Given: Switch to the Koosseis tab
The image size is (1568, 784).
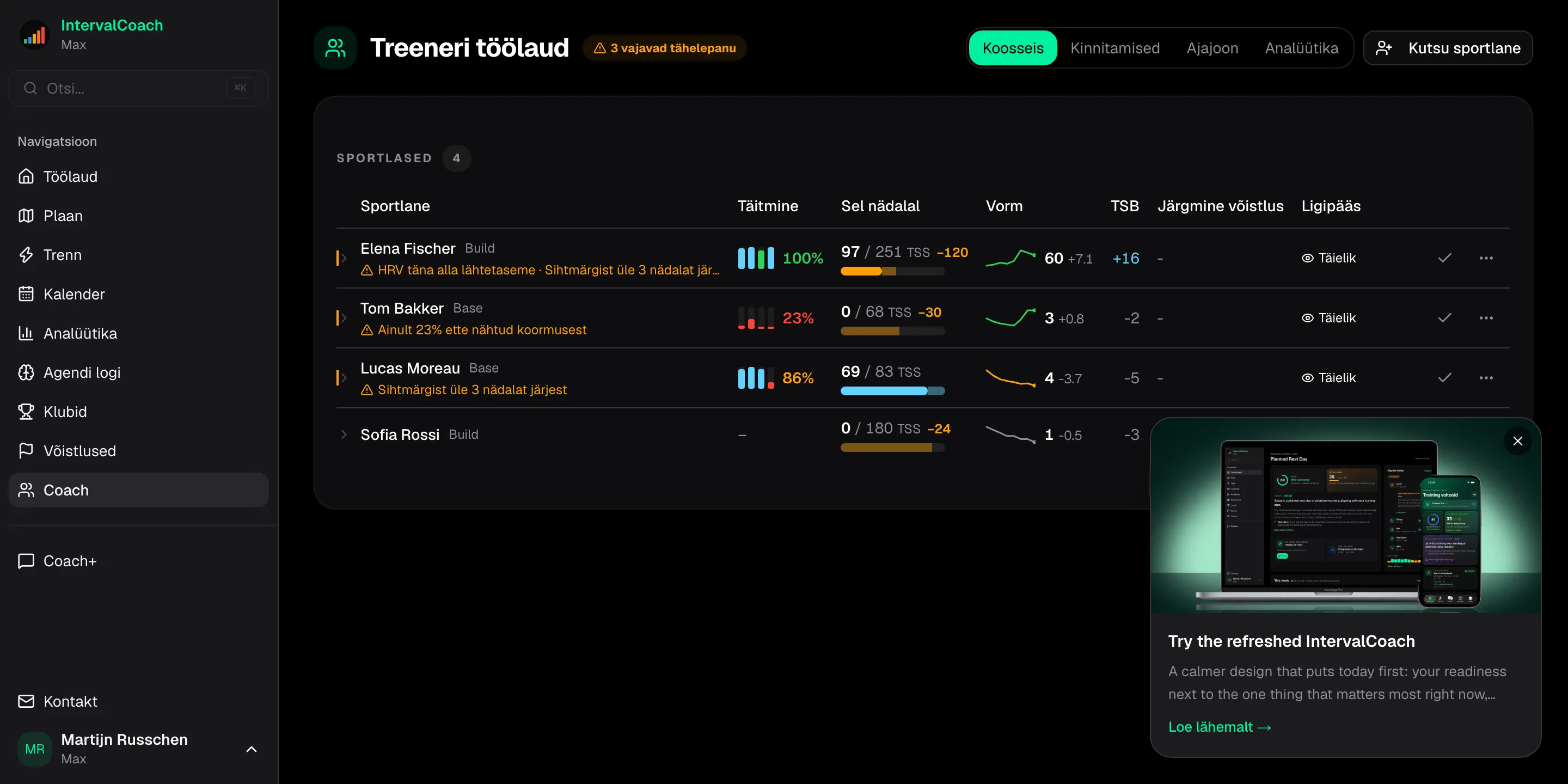Looking at the screenshot, I should click(1013, 48).
